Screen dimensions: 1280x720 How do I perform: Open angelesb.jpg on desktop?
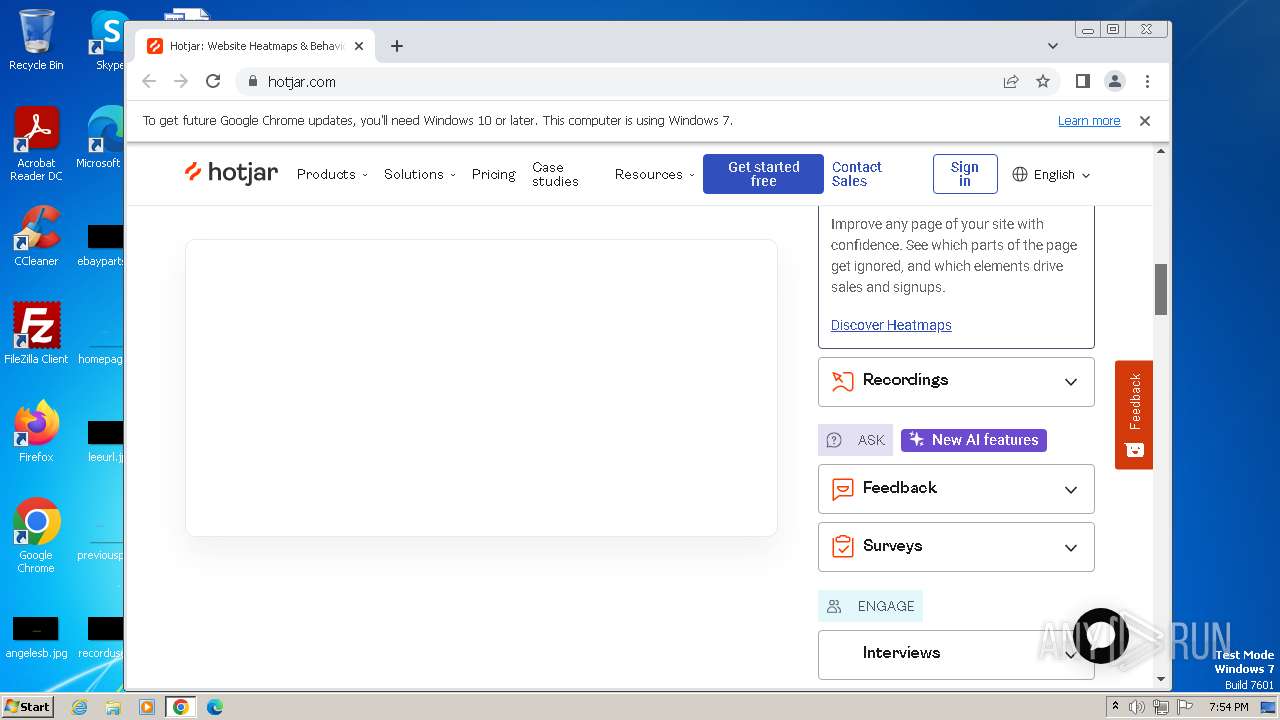point(36,638)
